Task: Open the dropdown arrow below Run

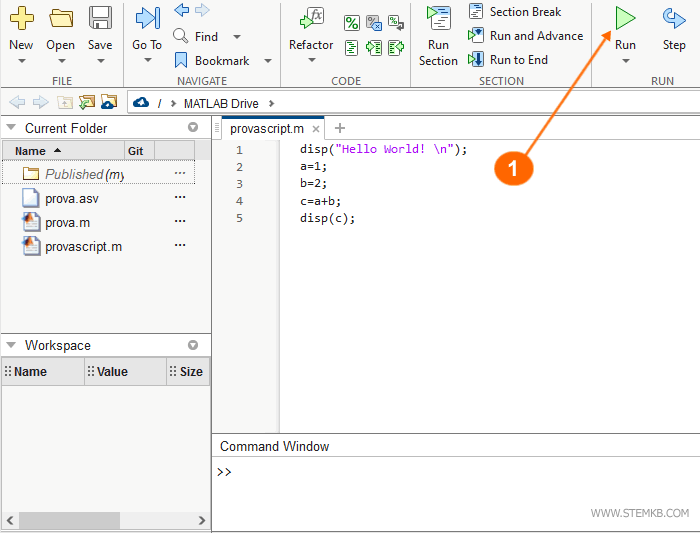Action: pyautogui.click(x=625, y=61)
